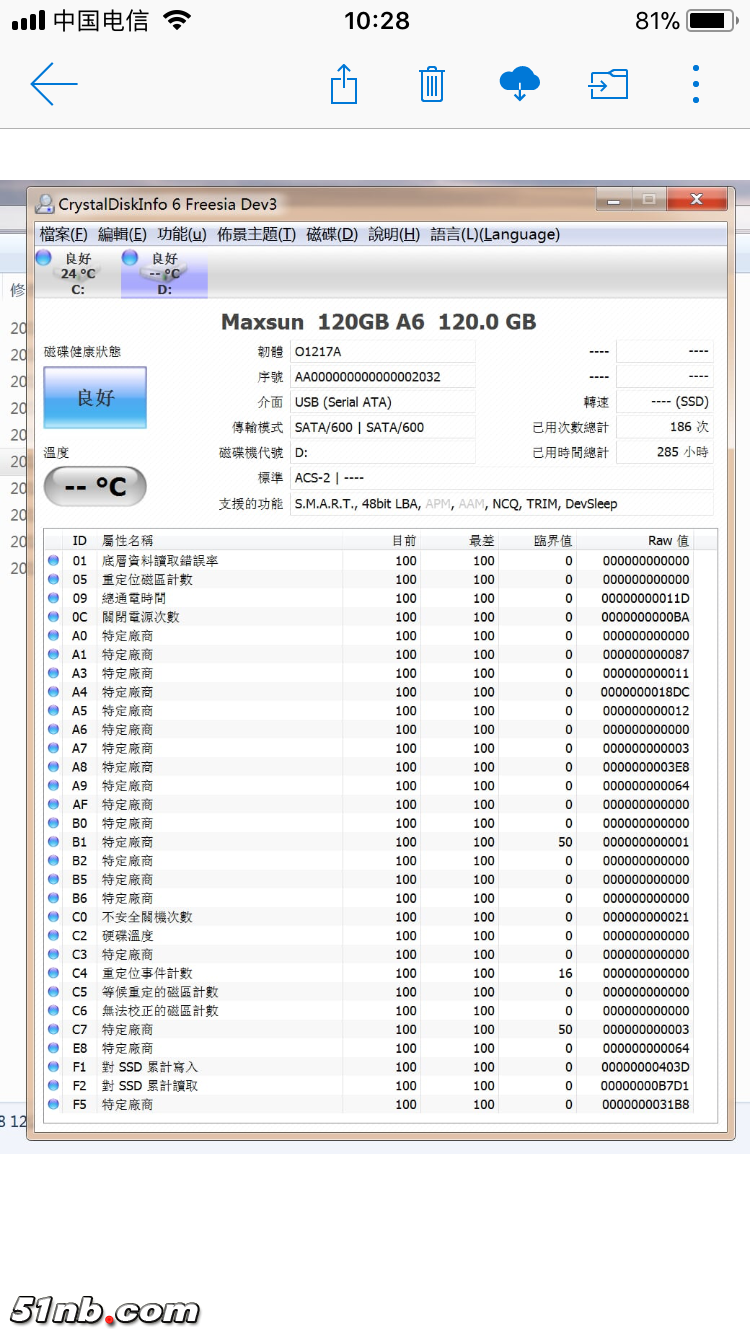The image size is (750, 1334).
Task: Open the 語言(L)(Language) menu
Action: 494,235
